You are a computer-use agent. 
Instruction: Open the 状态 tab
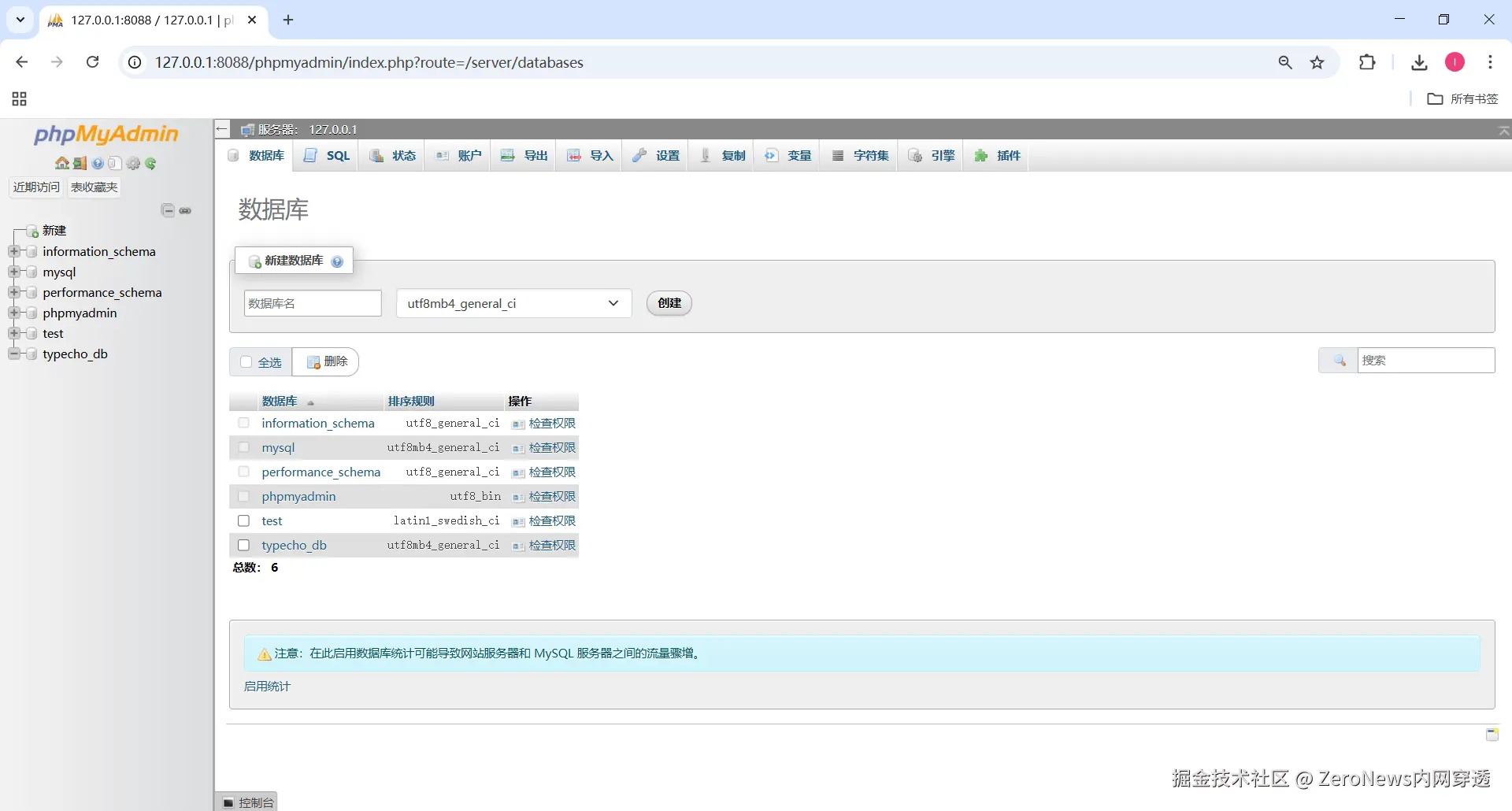click(393, 156)
